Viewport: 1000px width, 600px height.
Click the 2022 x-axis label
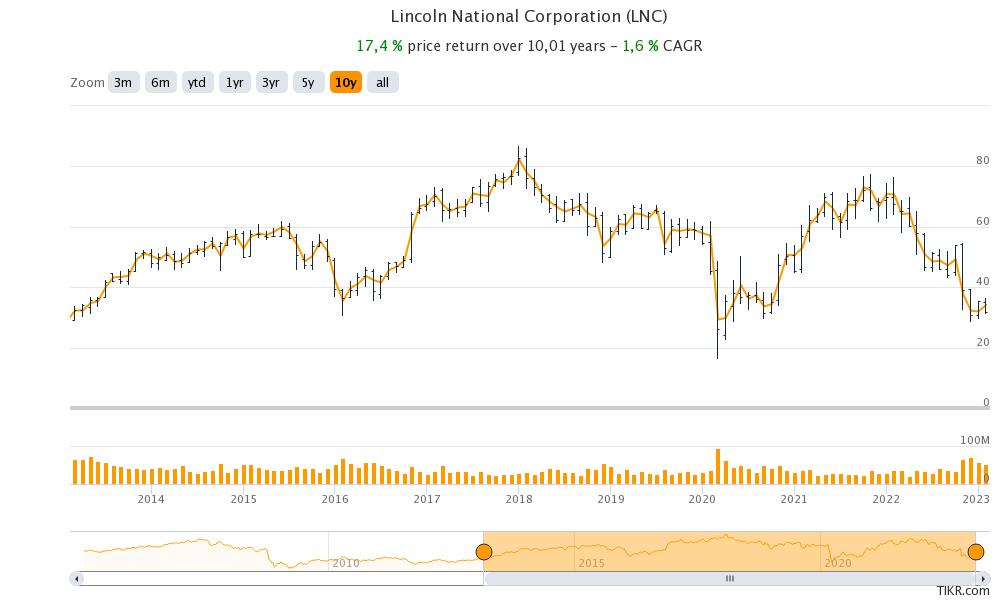coord(886,499)
